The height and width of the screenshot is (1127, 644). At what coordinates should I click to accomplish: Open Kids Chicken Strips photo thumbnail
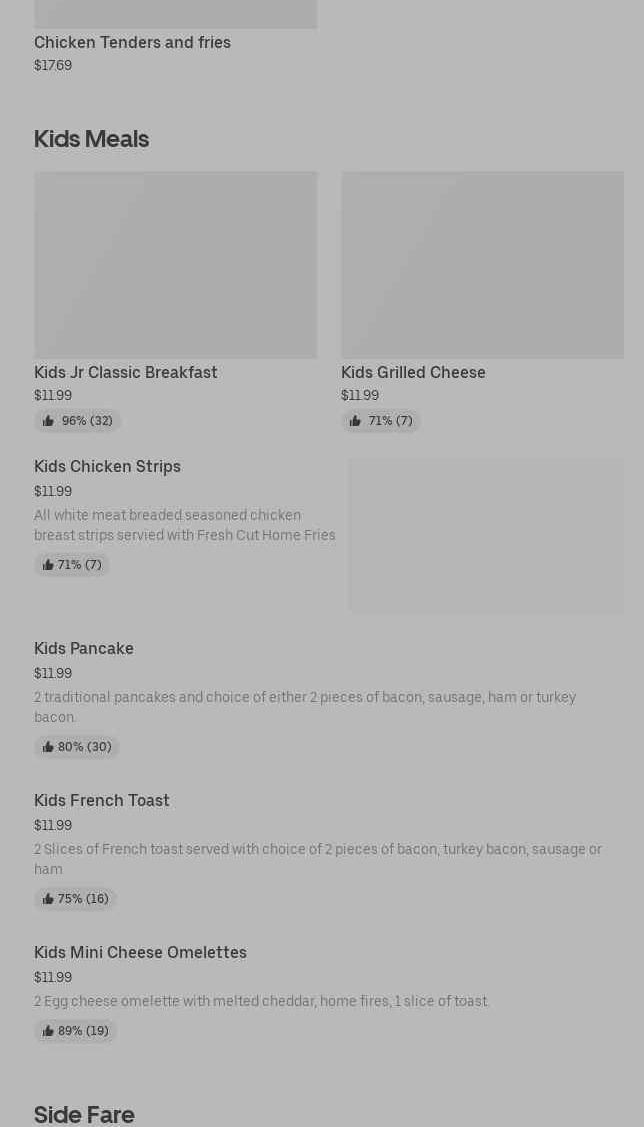pos(486,536)
